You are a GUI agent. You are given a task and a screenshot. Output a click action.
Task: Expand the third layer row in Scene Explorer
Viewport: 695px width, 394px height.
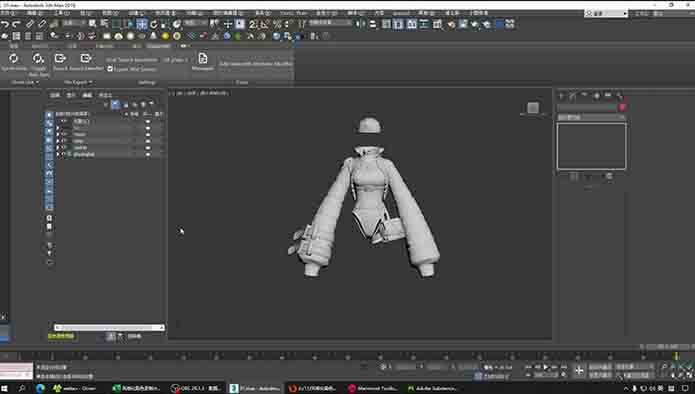point(58,134)
